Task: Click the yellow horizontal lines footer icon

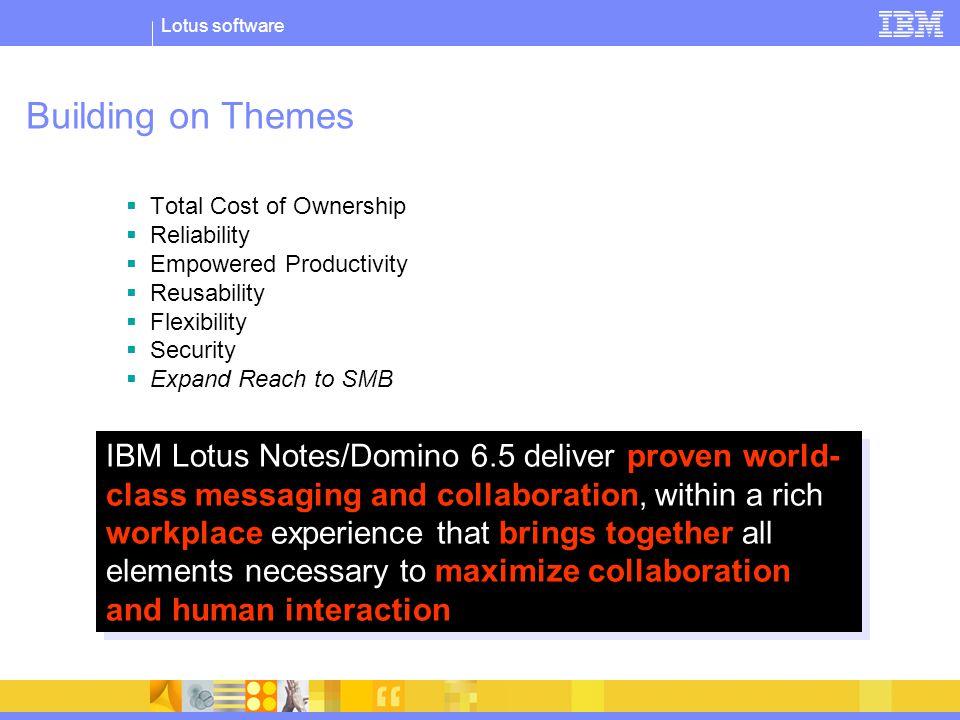Action: click(229, 696)
